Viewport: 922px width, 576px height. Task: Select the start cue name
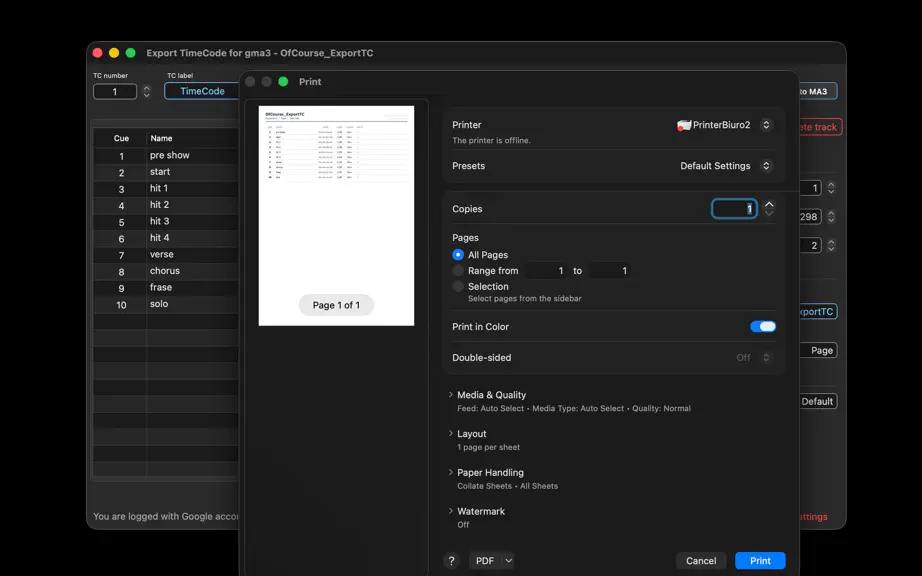pyautogui.click(x=160, y=172)
